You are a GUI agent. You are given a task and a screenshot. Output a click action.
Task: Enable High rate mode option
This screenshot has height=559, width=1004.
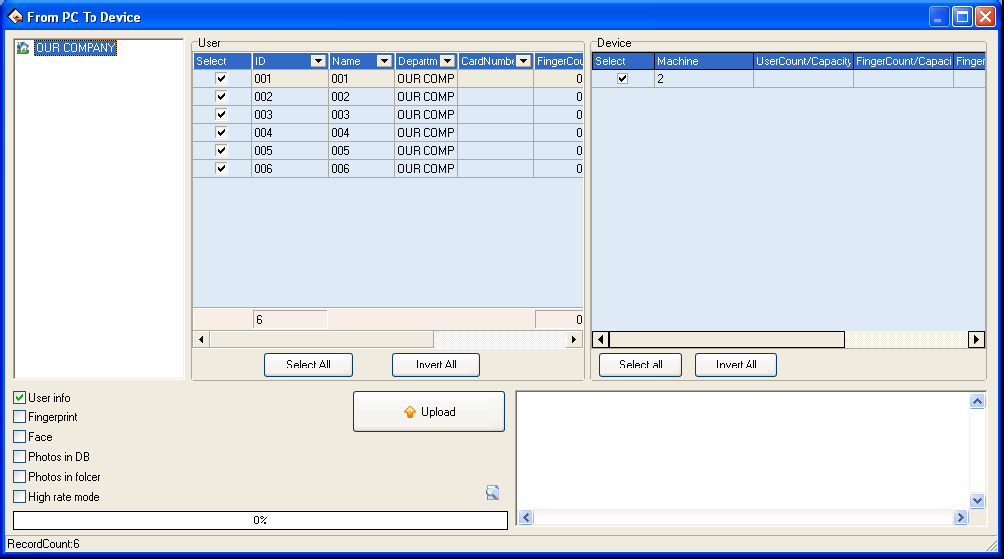coord(20,497)
